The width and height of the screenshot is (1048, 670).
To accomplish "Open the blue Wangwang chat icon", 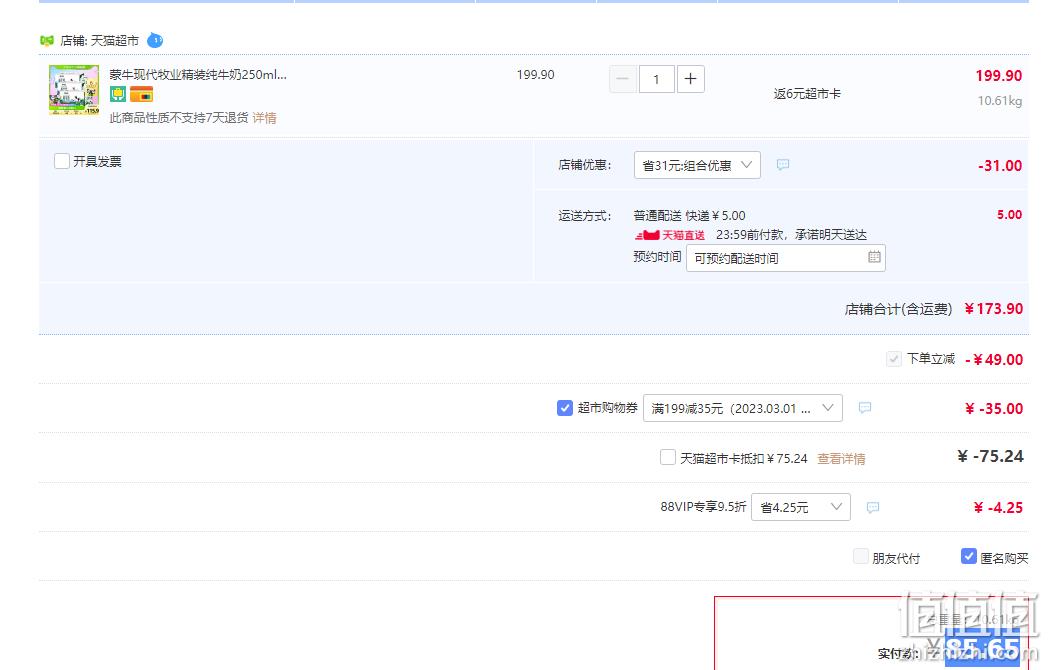I will (155, 40).
